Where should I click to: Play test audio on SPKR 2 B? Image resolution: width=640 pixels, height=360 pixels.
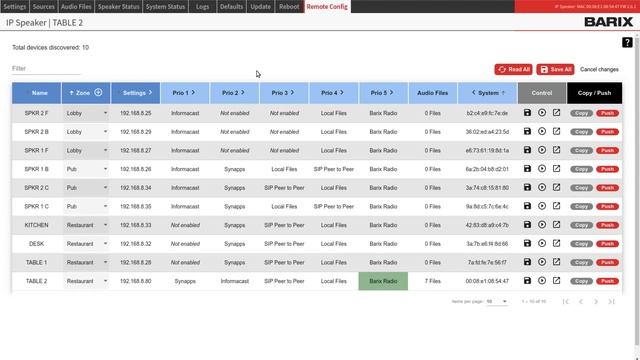[542, 131]
